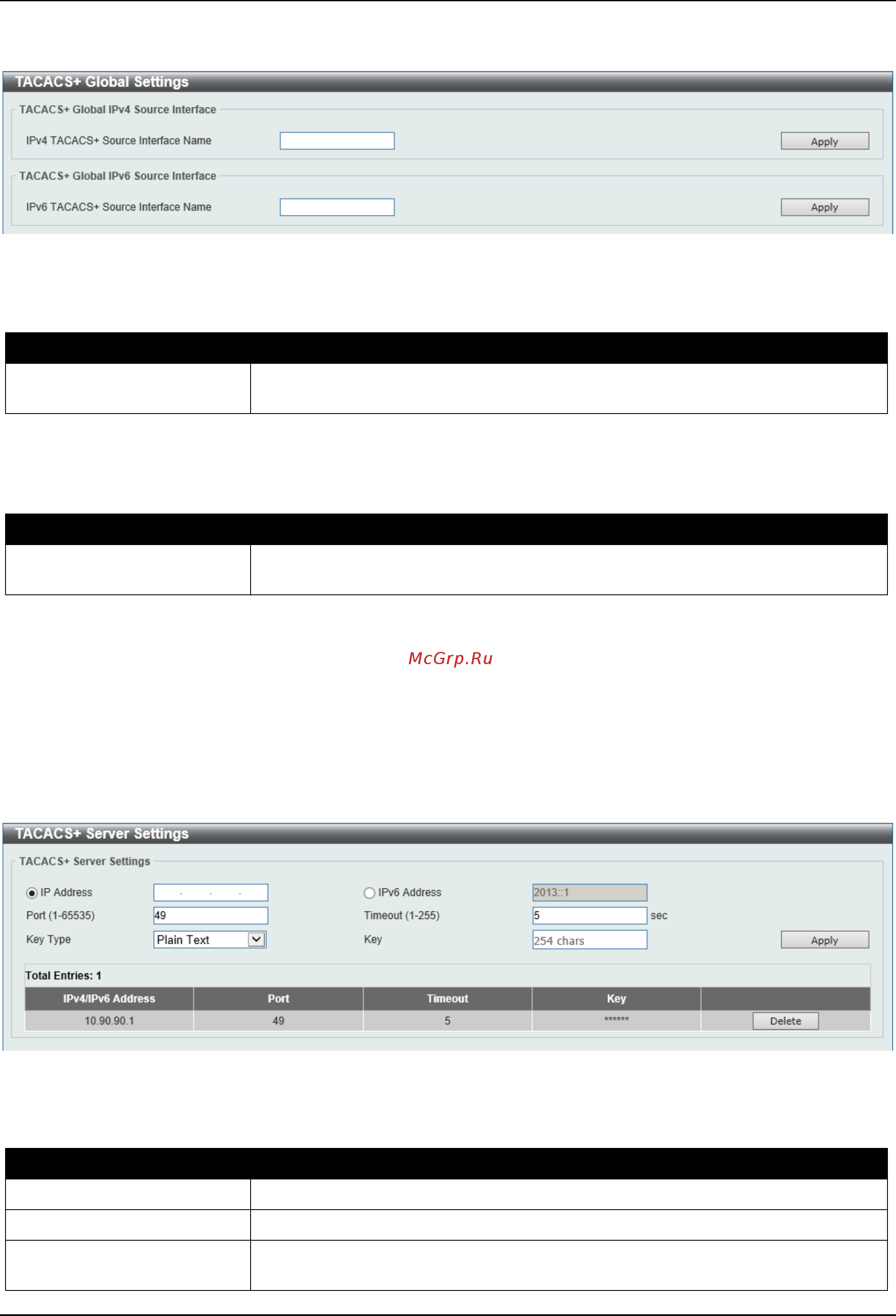This screenshot has width=896, height=1316.
Task: Click the Total Entries: 1 text
Action: point(63,976)
